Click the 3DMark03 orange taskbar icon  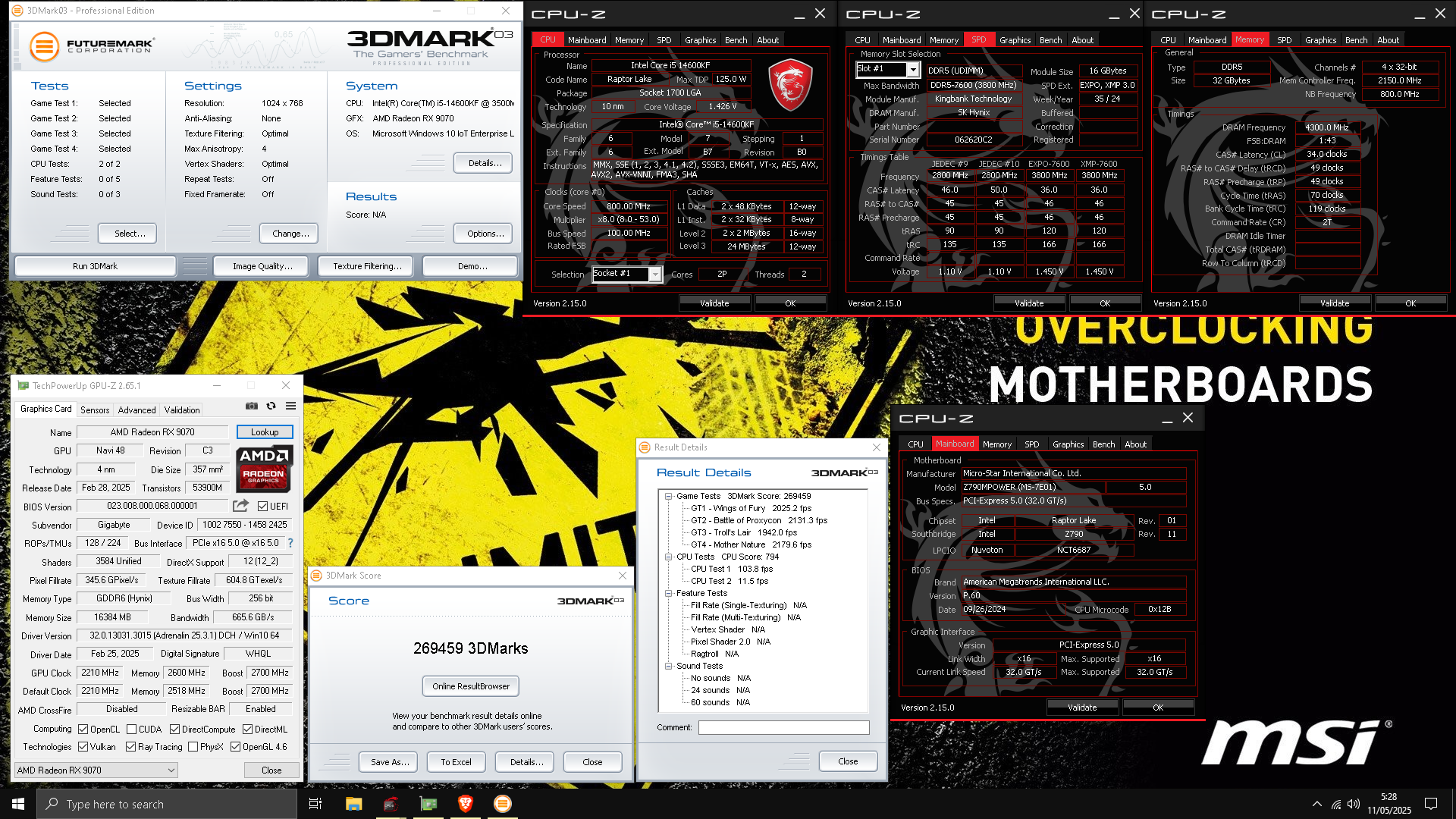point(503,804)
